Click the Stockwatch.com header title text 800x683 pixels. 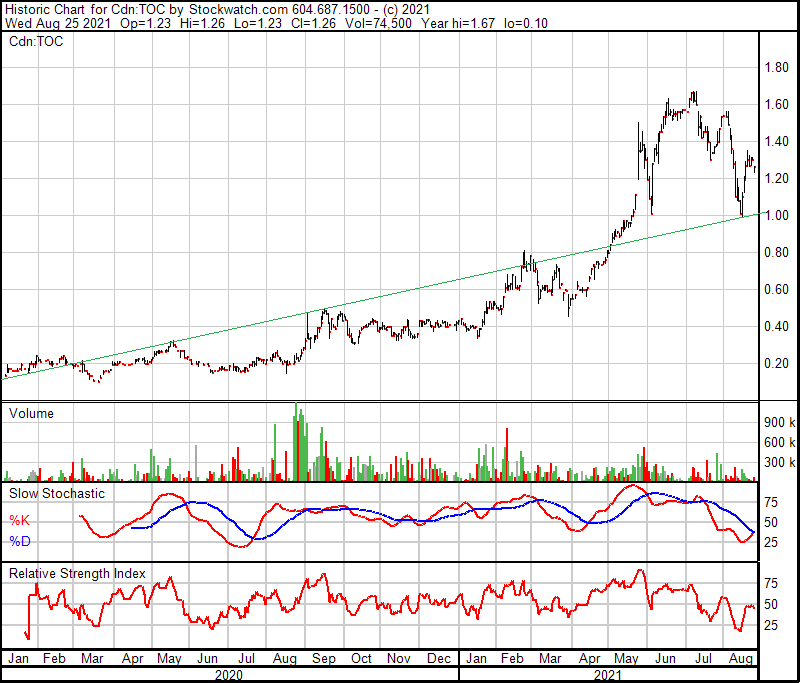click(x=238, y=9)
